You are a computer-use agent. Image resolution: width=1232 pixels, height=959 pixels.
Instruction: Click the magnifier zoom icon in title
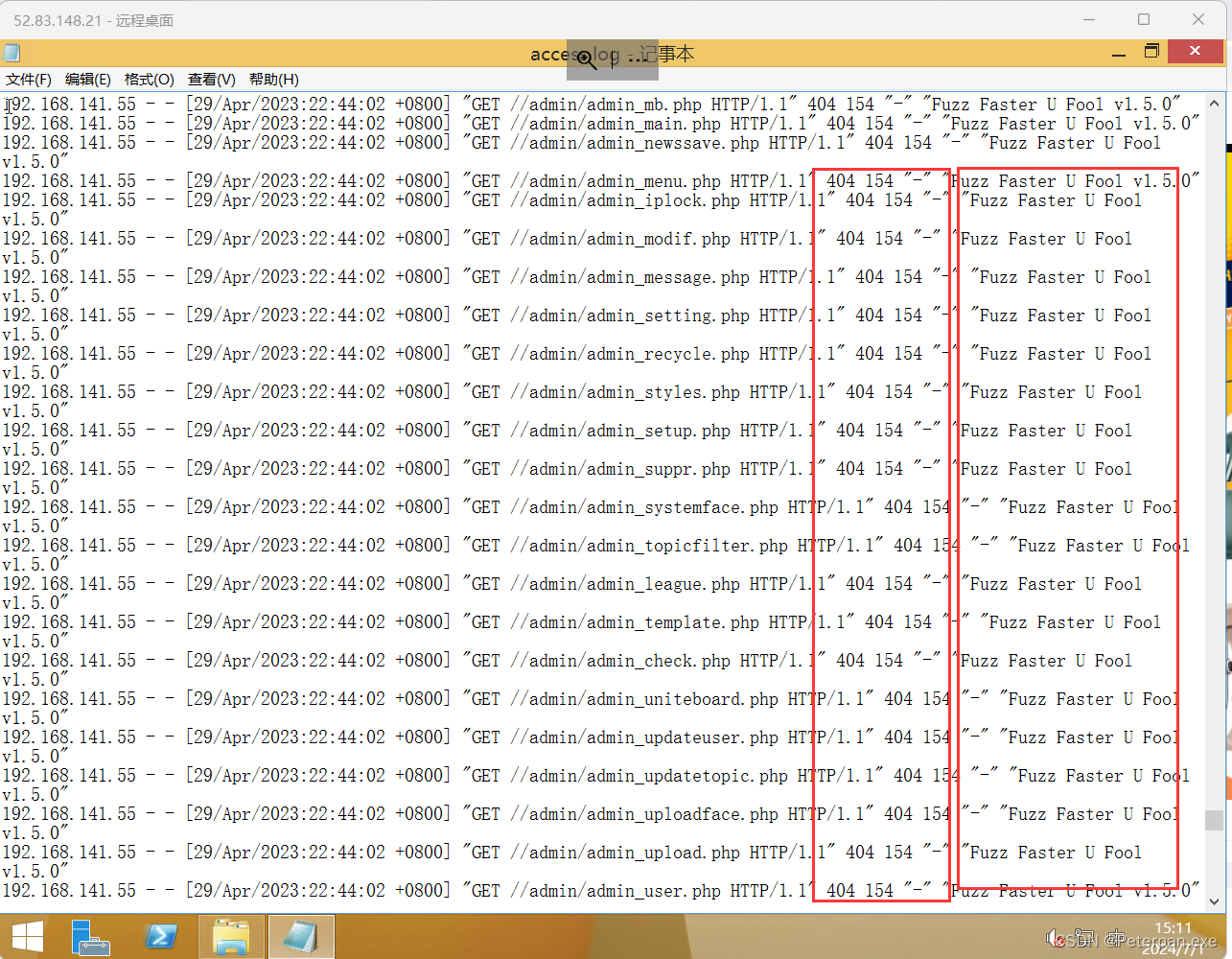(587, 60)
